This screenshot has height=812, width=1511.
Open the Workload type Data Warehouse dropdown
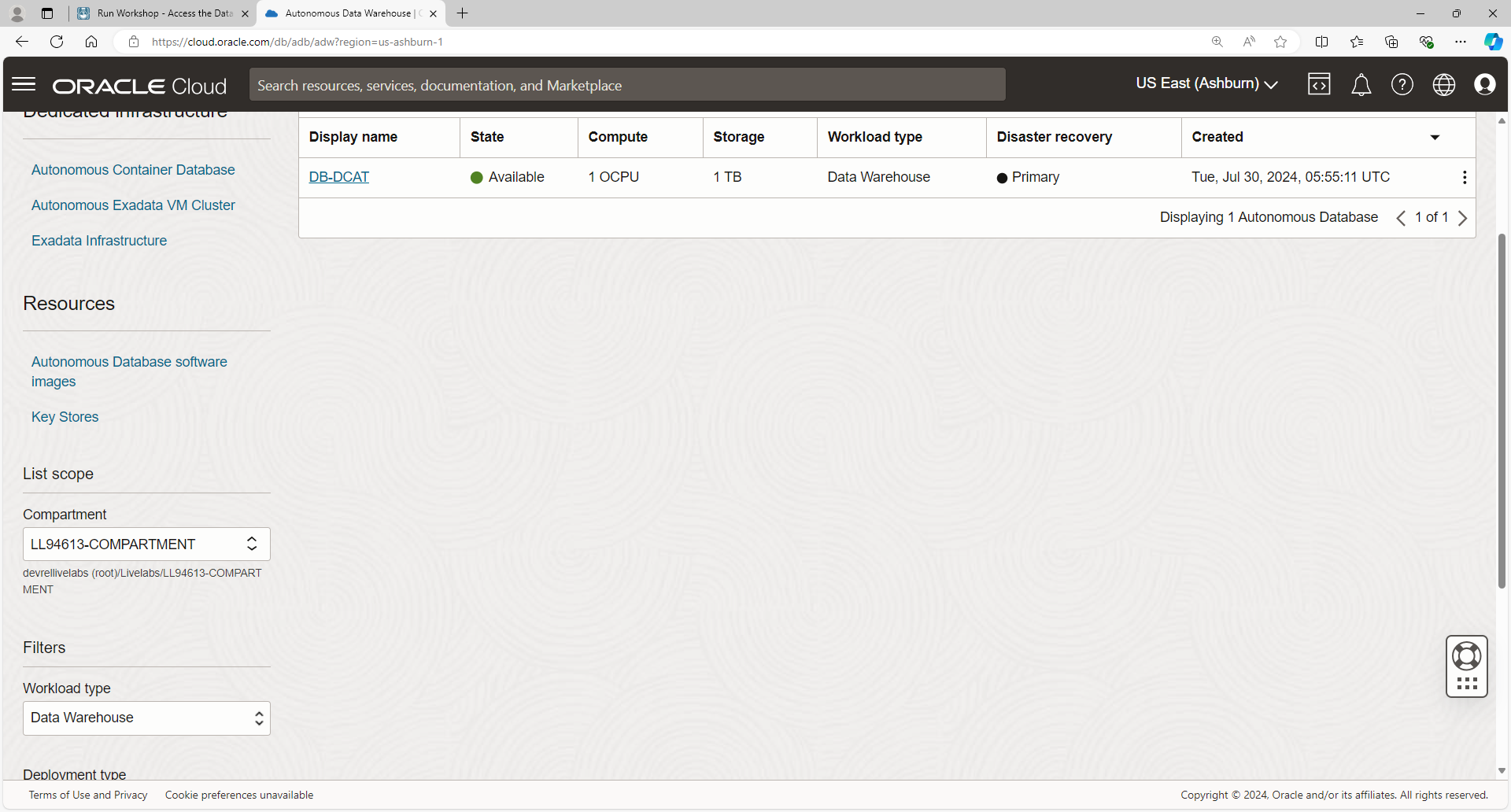click(x=146, y=718)
